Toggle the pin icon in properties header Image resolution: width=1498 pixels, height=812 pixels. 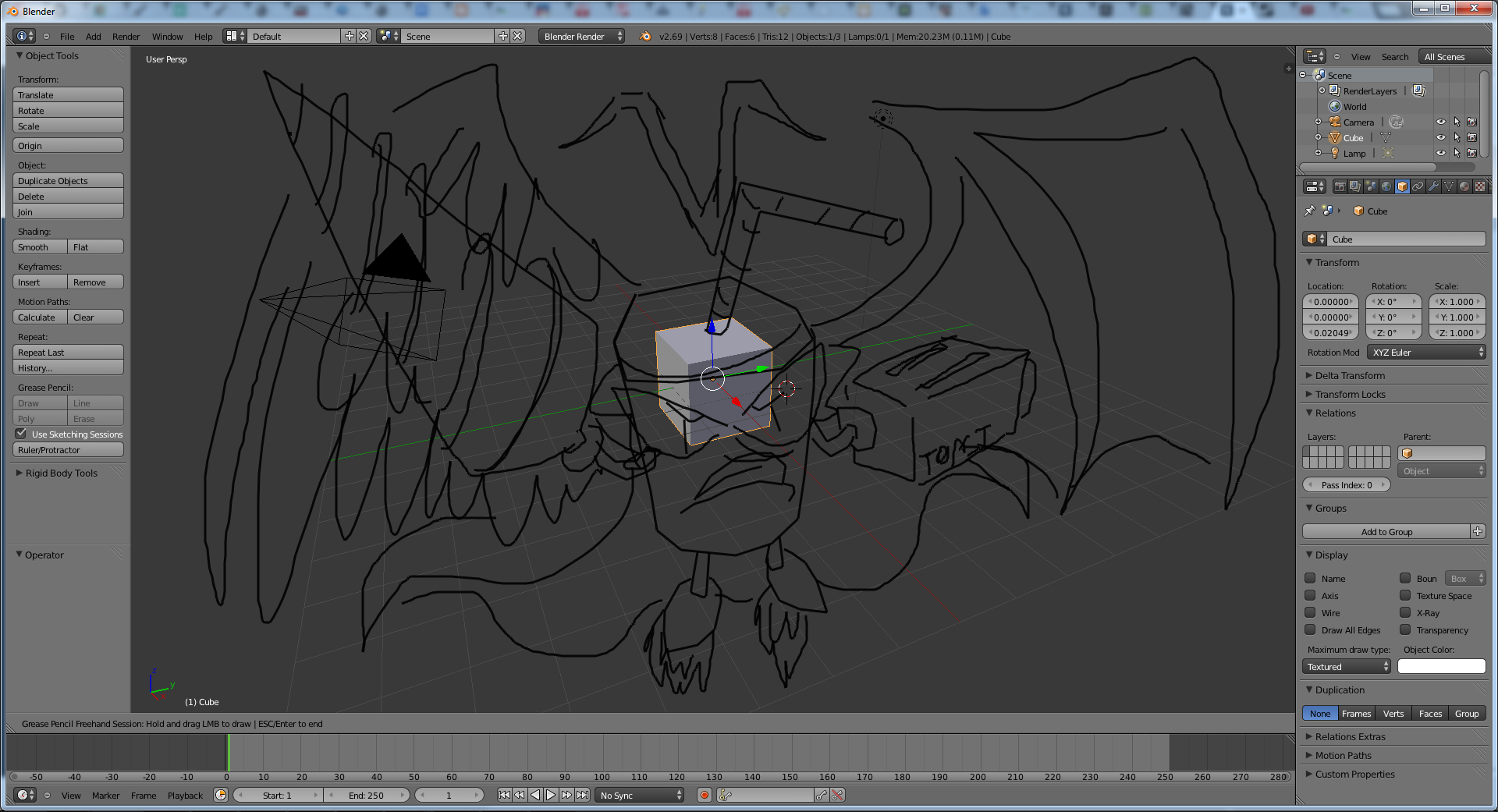1310,211
